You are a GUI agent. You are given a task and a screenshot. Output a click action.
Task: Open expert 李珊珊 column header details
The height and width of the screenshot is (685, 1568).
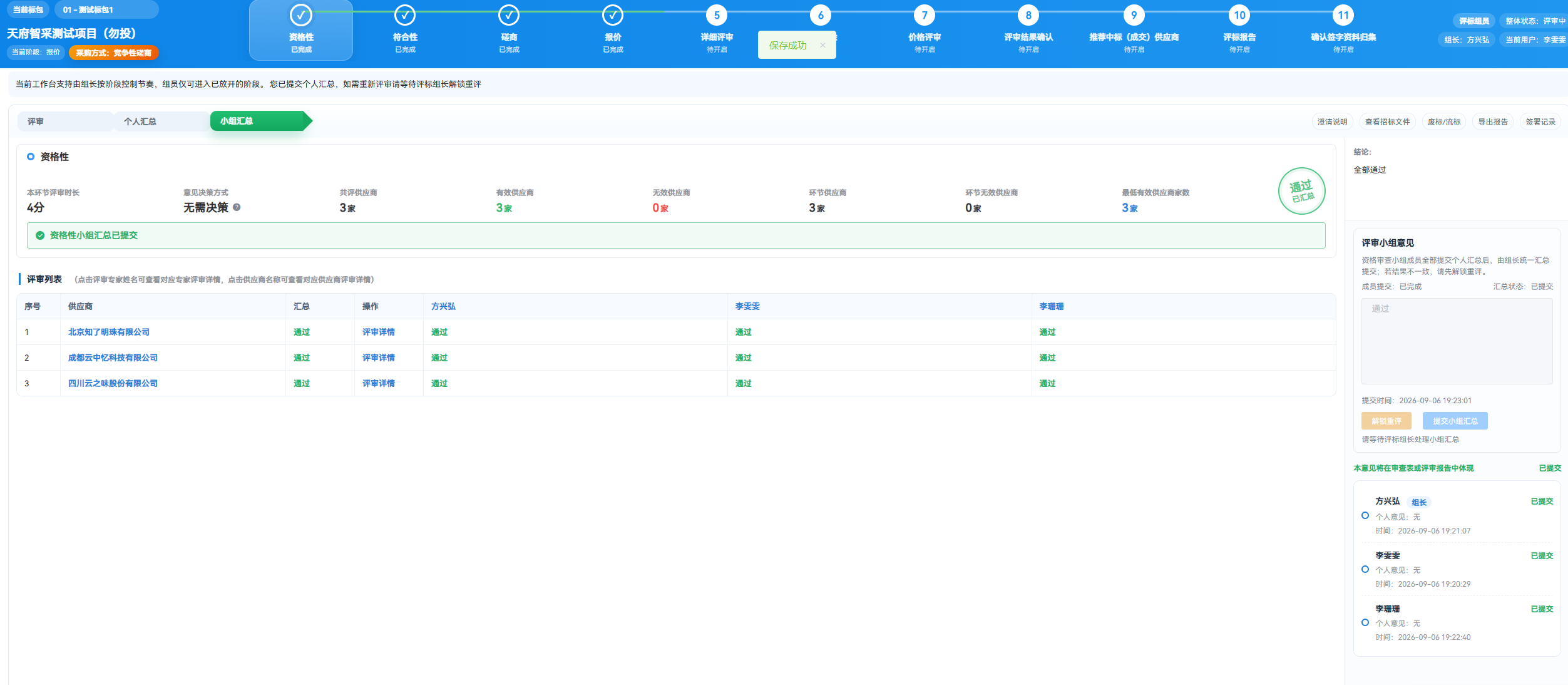1052,307
